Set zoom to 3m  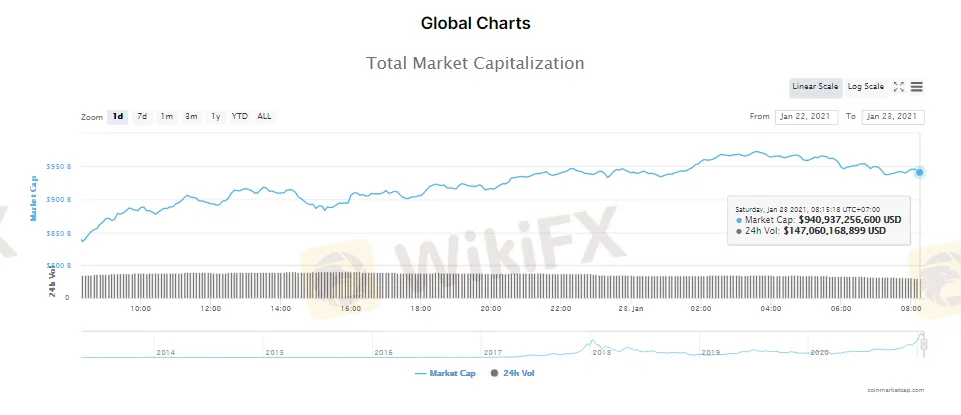click(191, 116)
